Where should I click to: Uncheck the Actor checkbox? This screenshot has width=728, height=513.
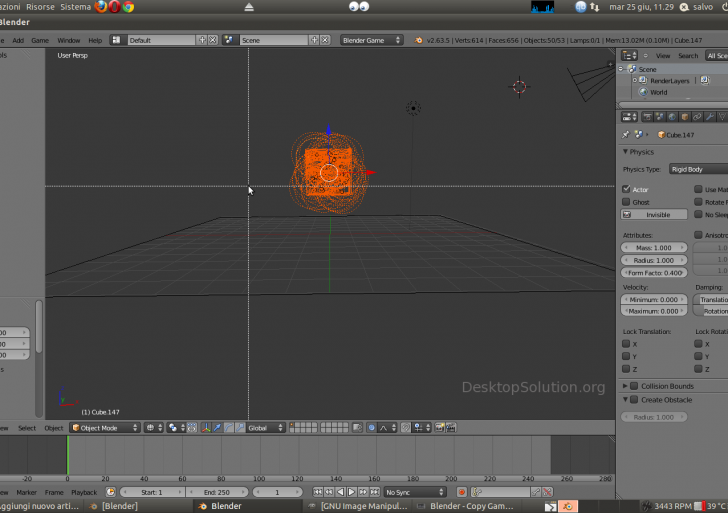(627, 189)
